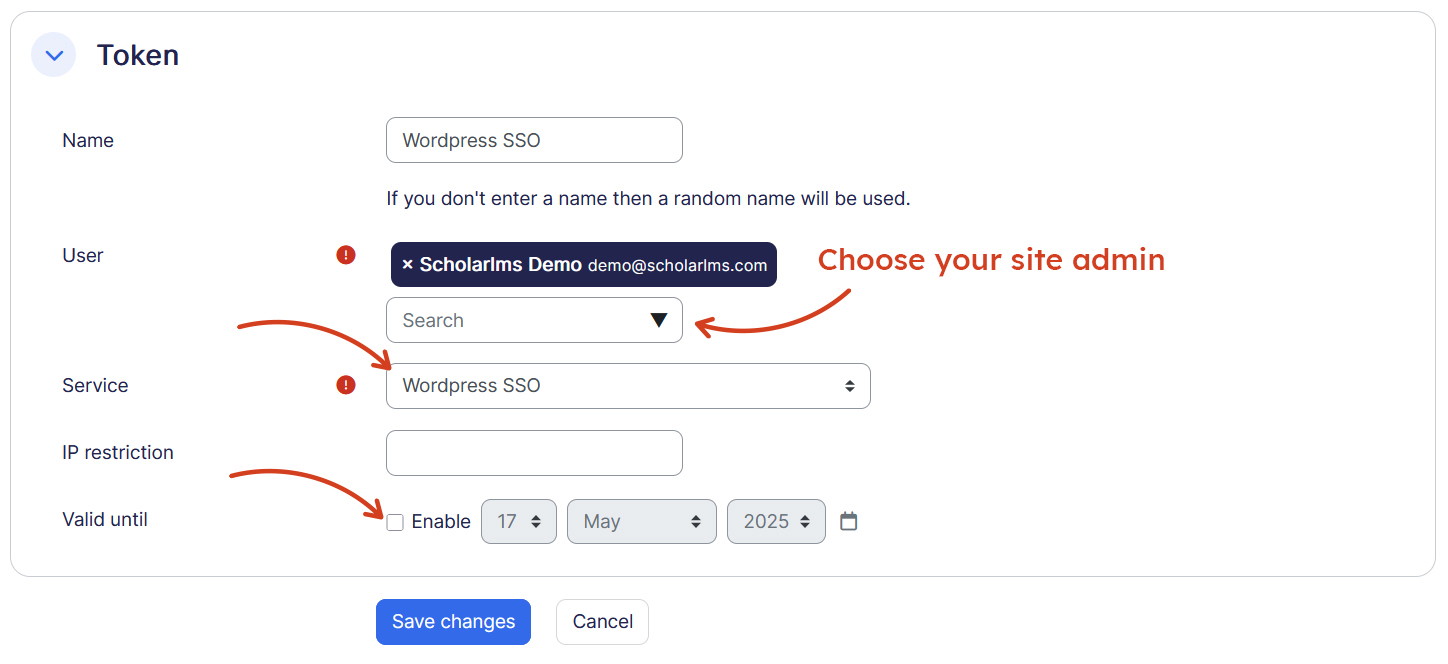1448x664 pixels.
Task: Open the calendar date picker icon
Action: pyautogui.click(x=849, y=521)
